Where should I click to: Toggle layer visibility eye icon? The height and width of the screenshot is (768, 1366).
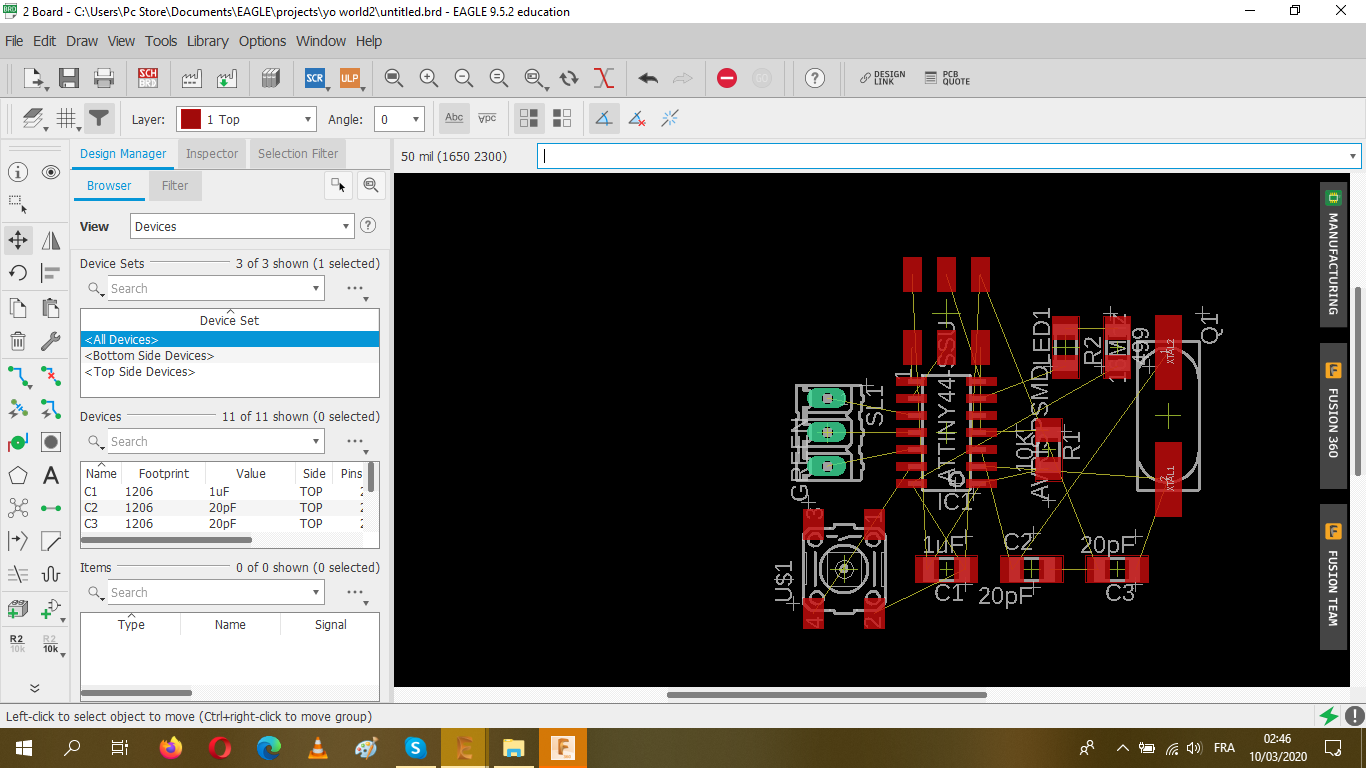51,172
